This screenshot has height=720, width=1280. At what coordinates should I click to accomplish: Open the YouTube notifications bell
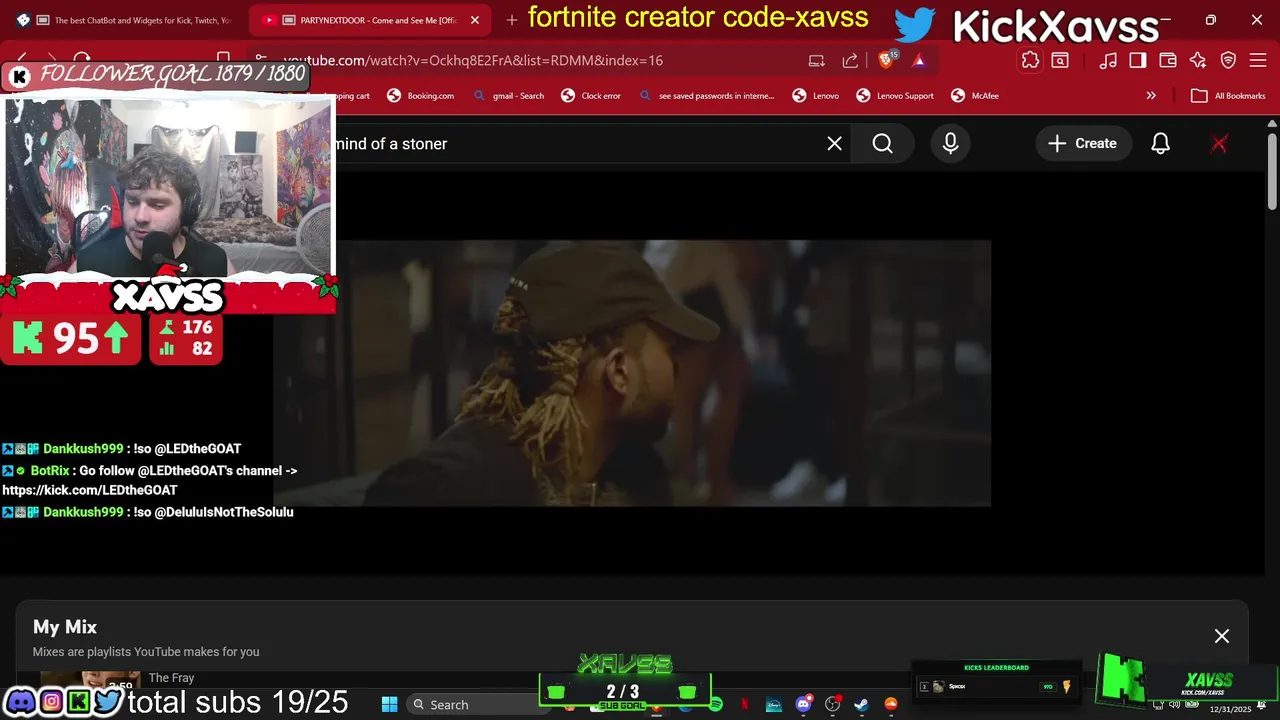pos(1160,144)
